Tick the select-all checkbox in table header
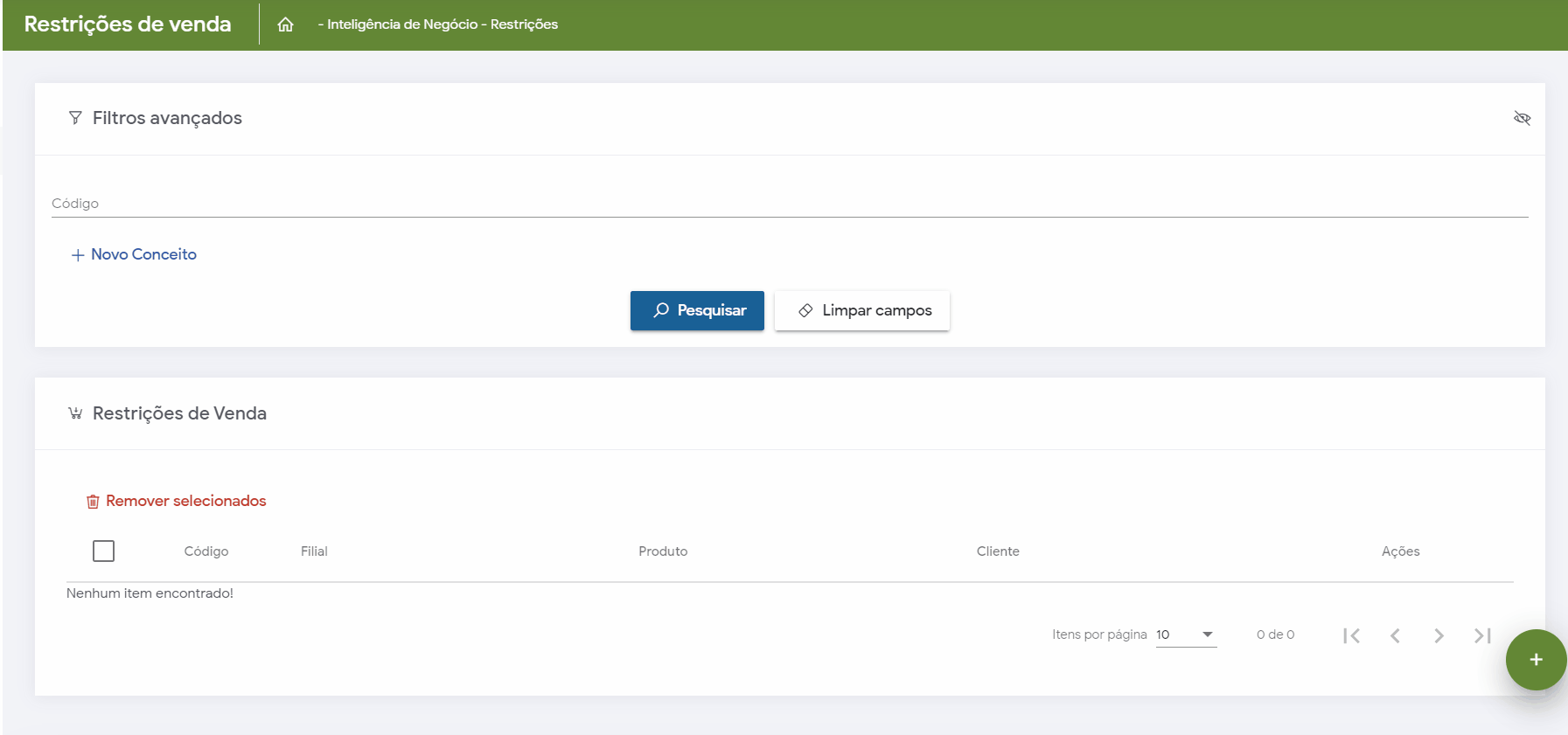Viewport: 1568px width, 735px height. click(x=103, y=551)
